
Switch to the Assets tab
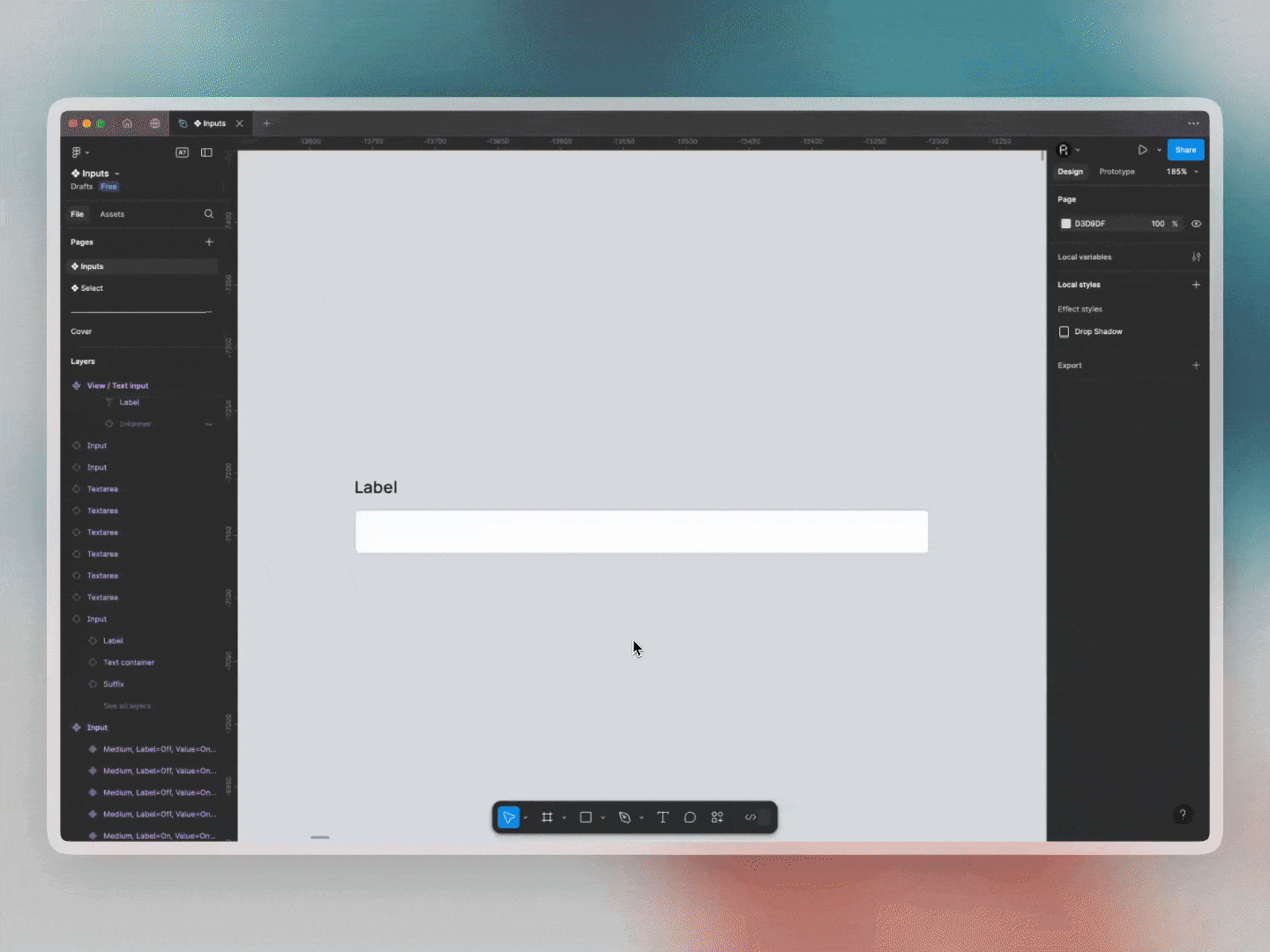tap(113, 214)
